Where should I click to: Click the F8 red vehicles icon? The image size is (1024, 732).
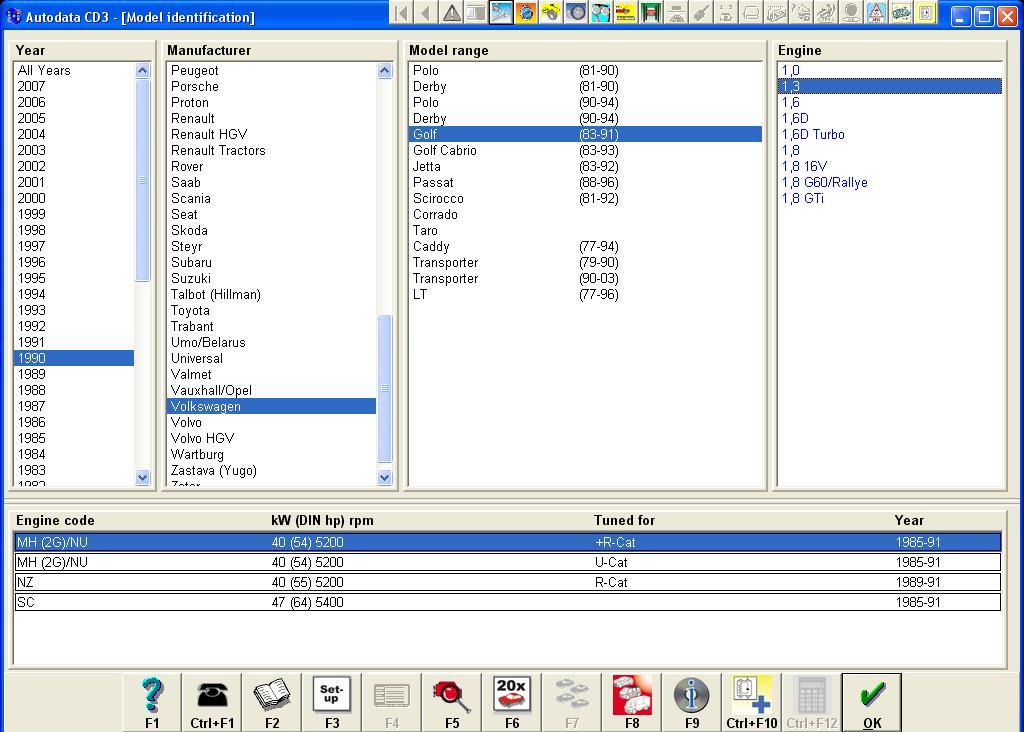pos(632,701)
